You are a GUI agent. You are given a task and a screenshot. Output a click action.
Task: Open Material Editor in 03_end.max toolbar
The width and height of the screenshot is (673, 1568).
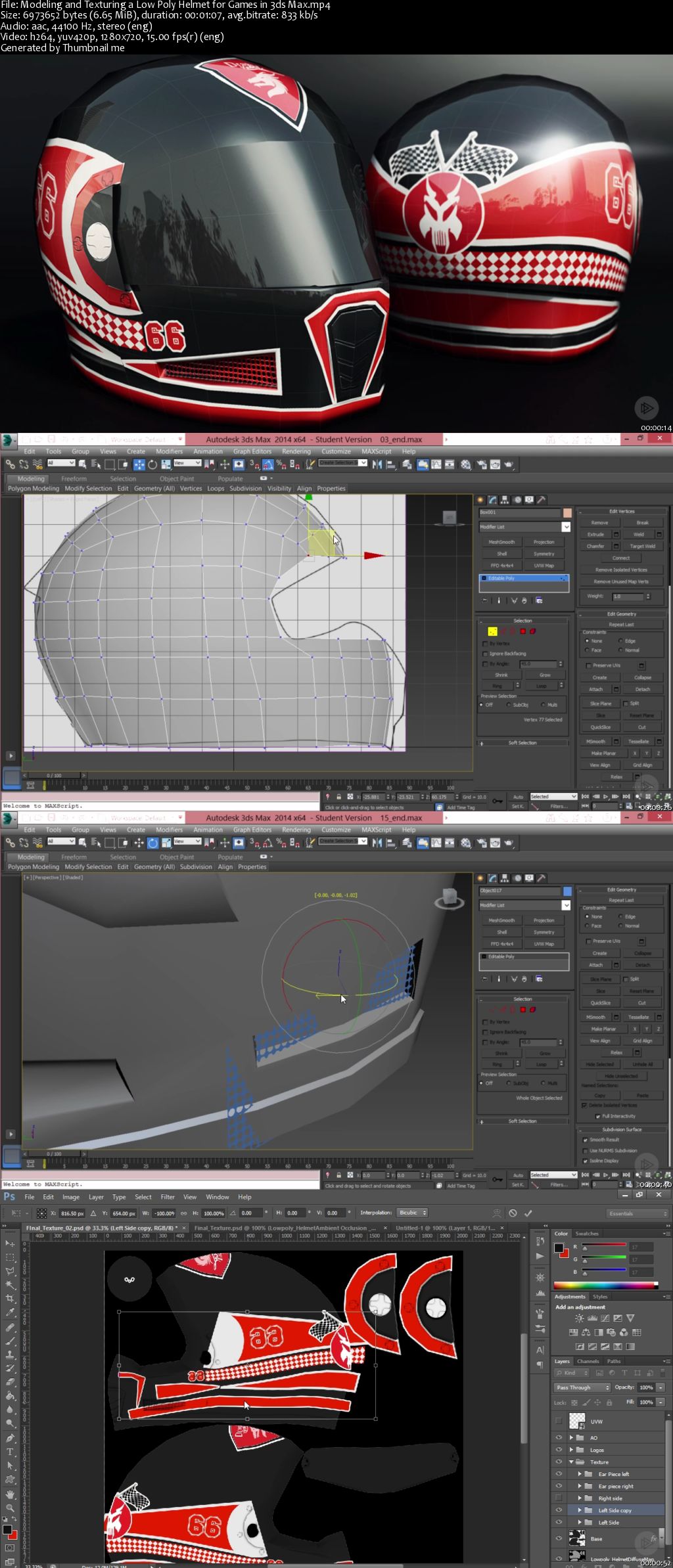(x=466, y=464)
